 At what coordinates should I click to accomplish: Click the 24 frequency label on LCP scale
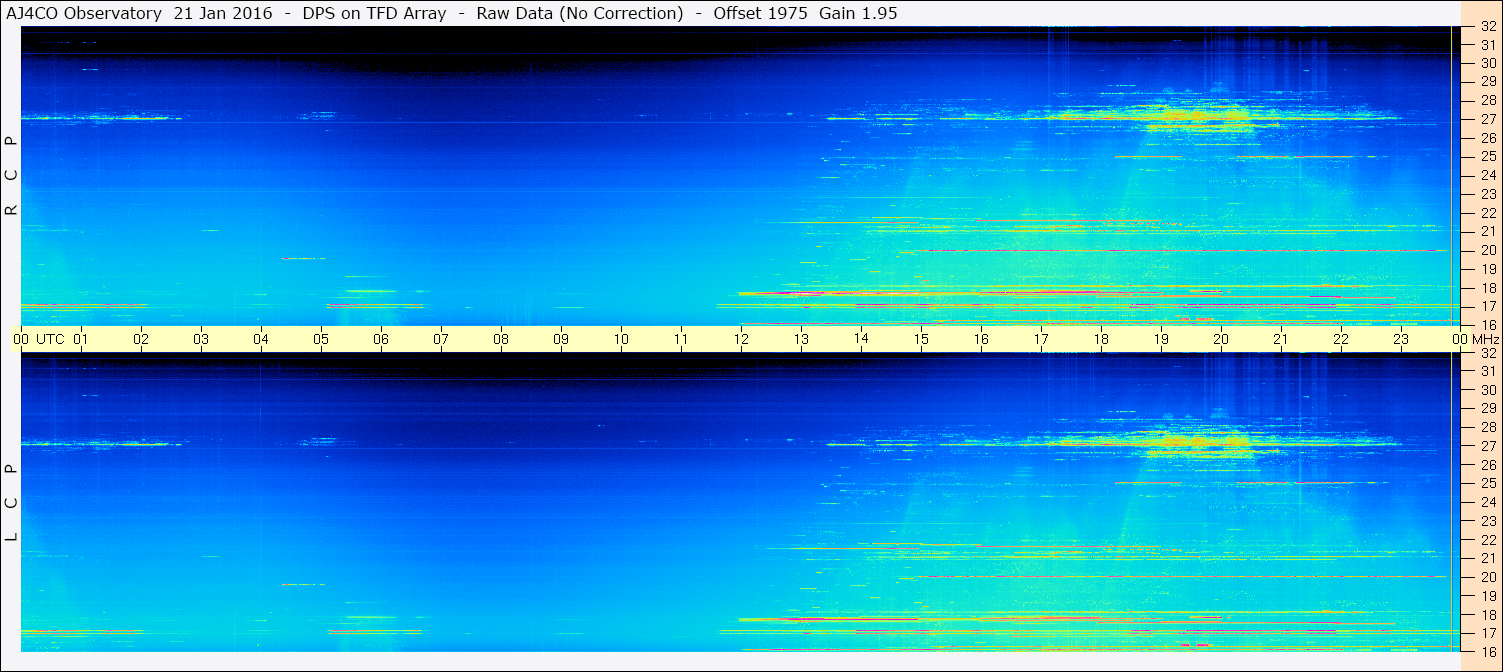(x=1487, y=502)
